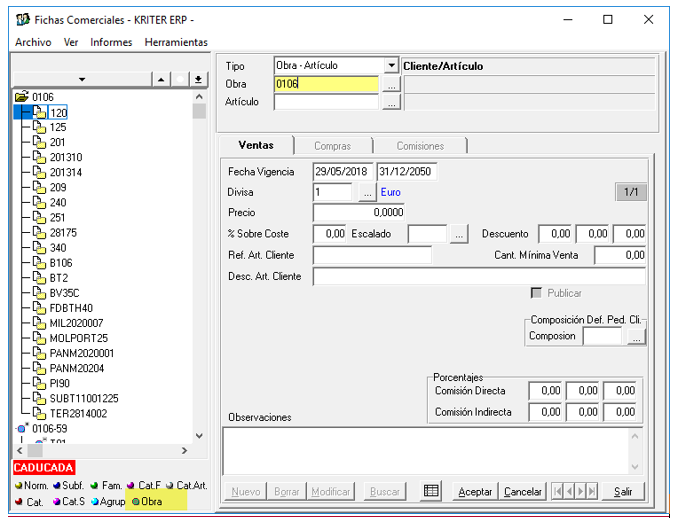Switch to the Comisiones tab
Screen dimensions: 676x522
420,146
